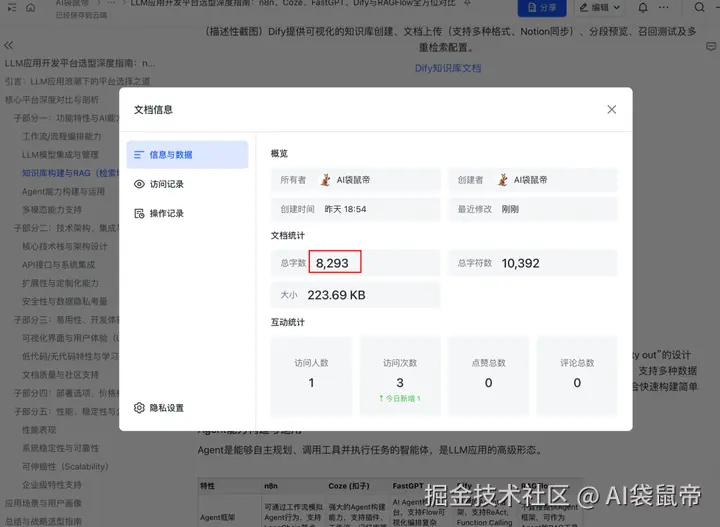Jump to outline item 企业级特性支持
The image size is (720, 527).
tap(52, 485)
